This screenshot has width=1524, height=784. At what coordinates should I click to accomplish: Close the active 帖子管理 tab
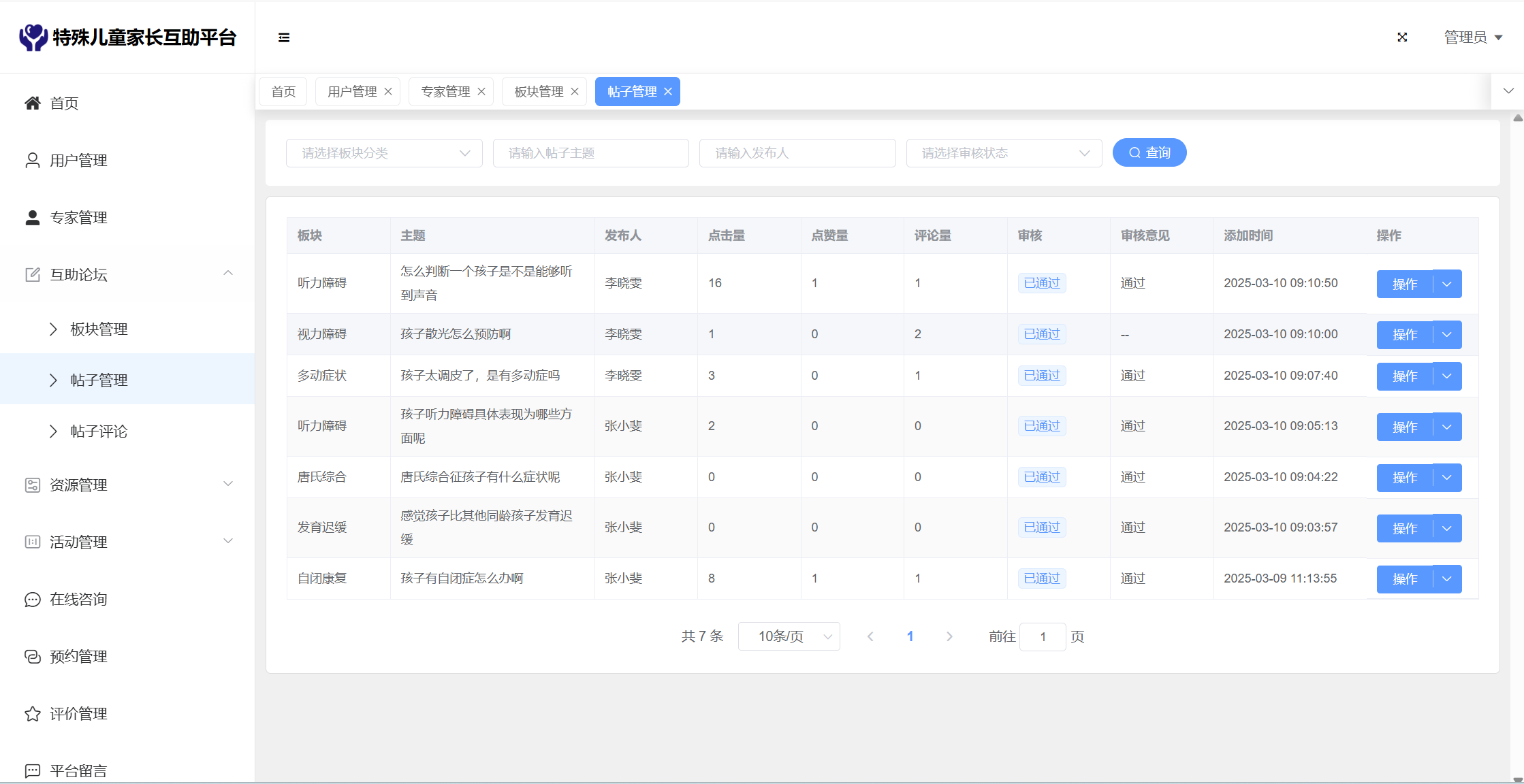click(668, 92)
